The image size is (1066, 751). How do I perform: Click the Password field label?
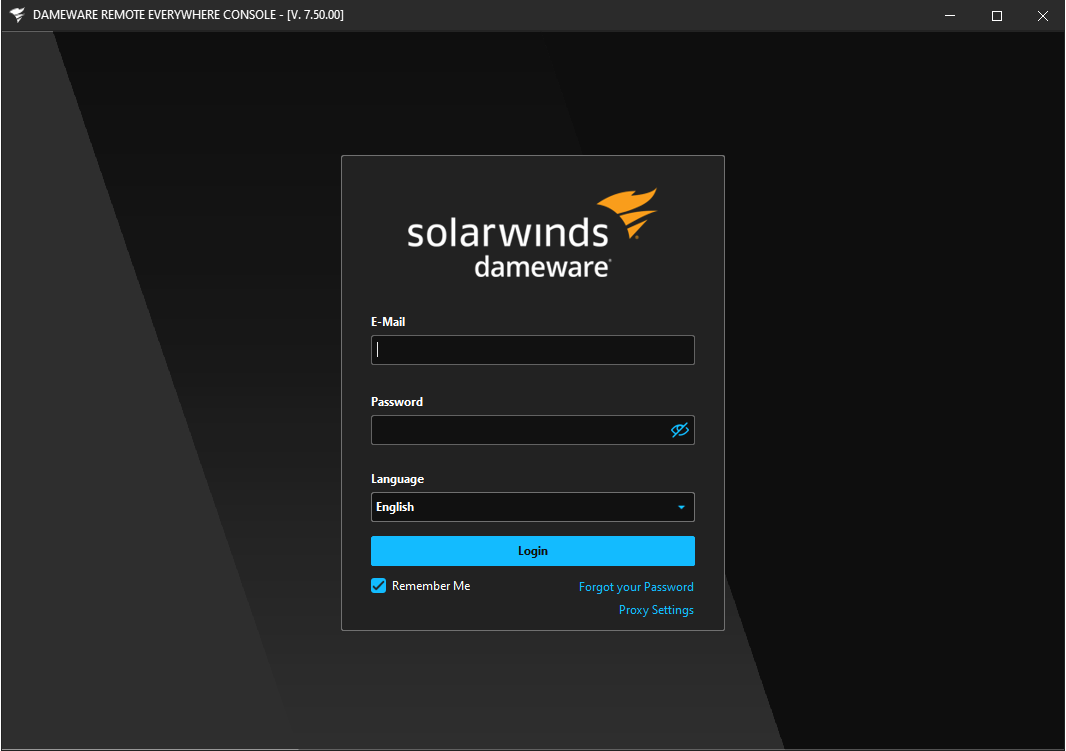pos(397,402)
